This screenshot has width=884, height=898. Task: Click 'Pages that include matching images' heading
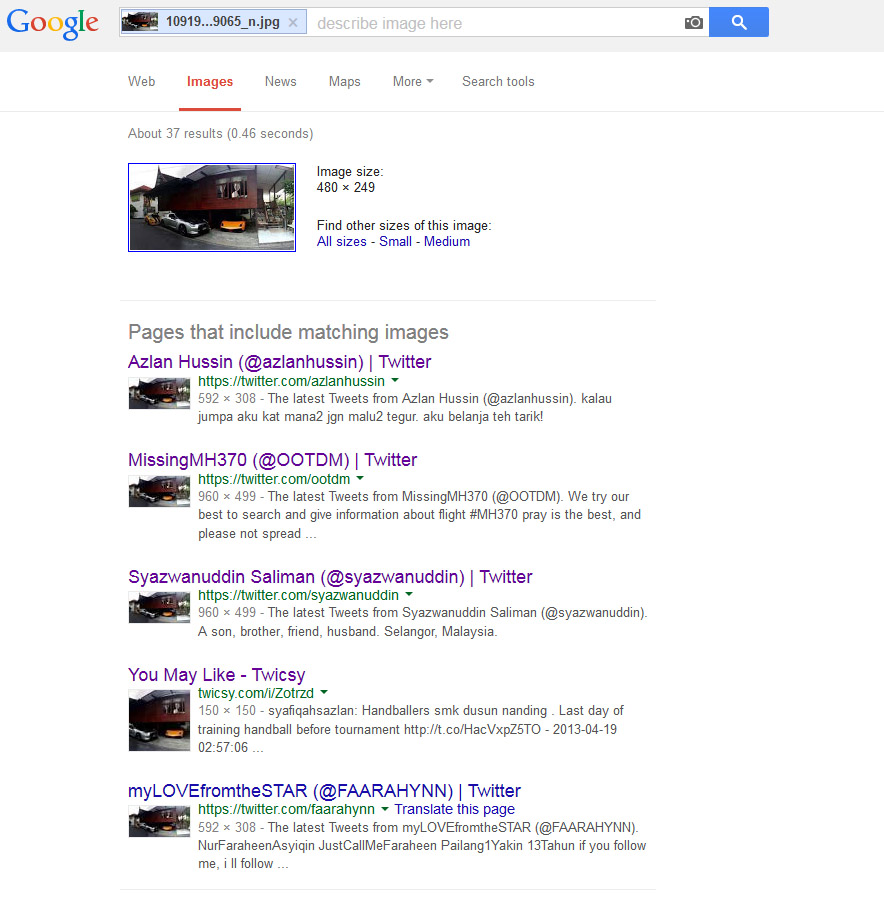tap(289, 332)
